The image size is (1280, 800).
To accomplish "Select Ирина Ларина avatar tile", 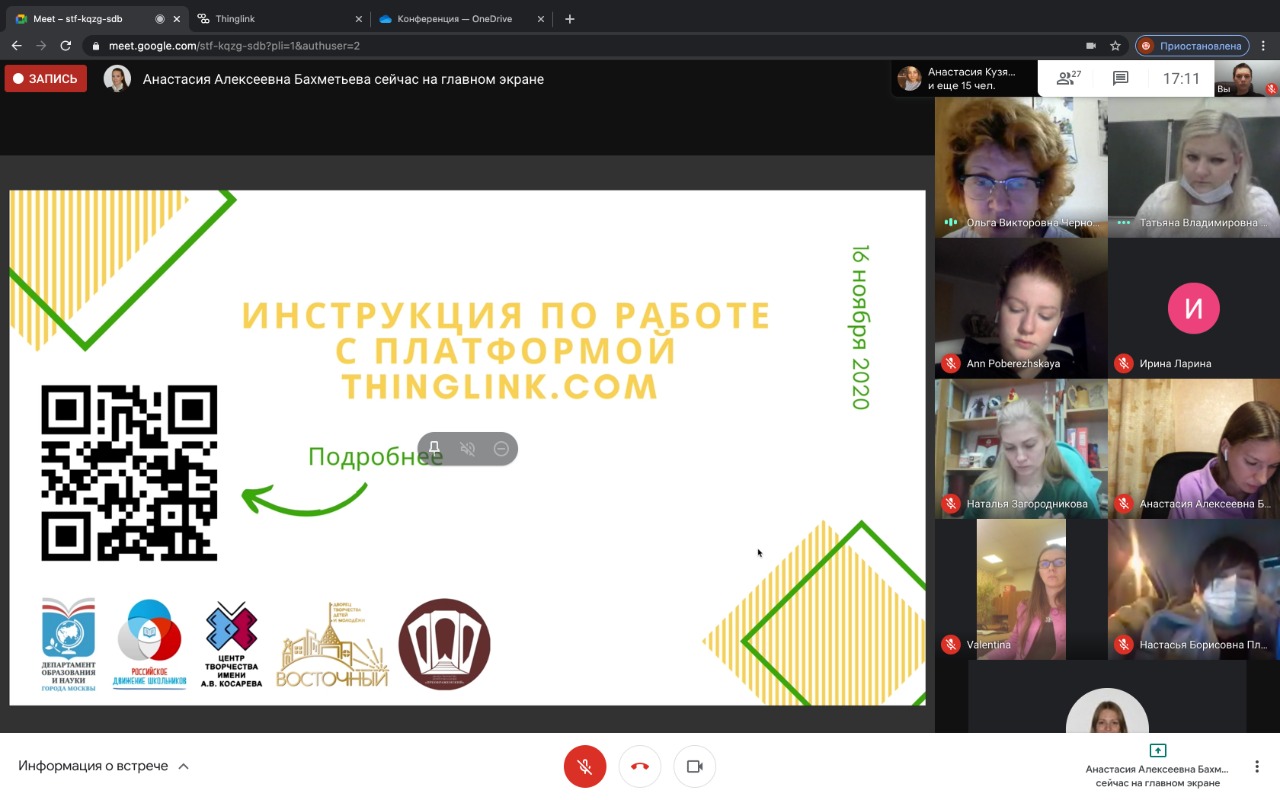I will [x=1194, y=308].
